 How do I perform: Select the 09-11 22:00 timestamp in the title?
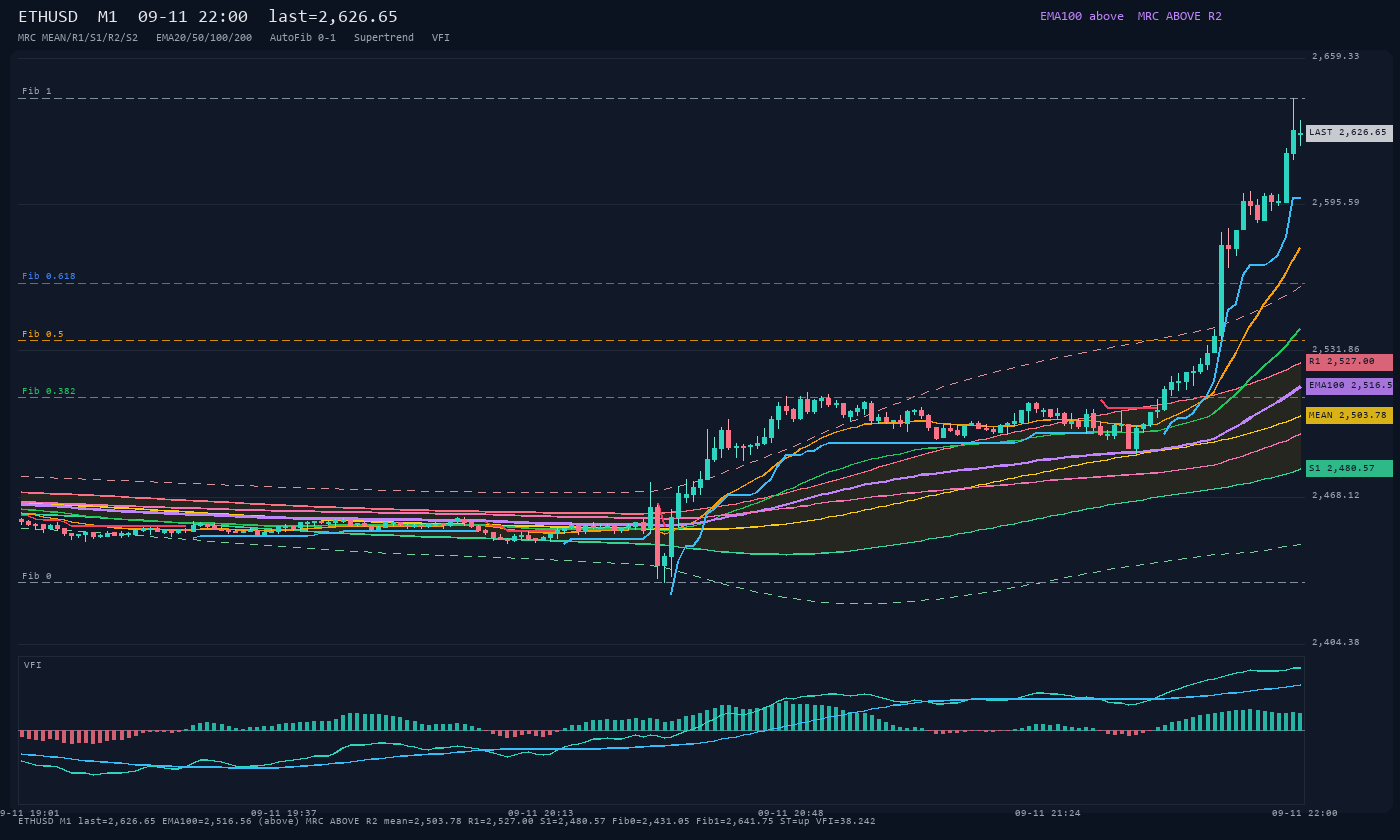[193, 17]
